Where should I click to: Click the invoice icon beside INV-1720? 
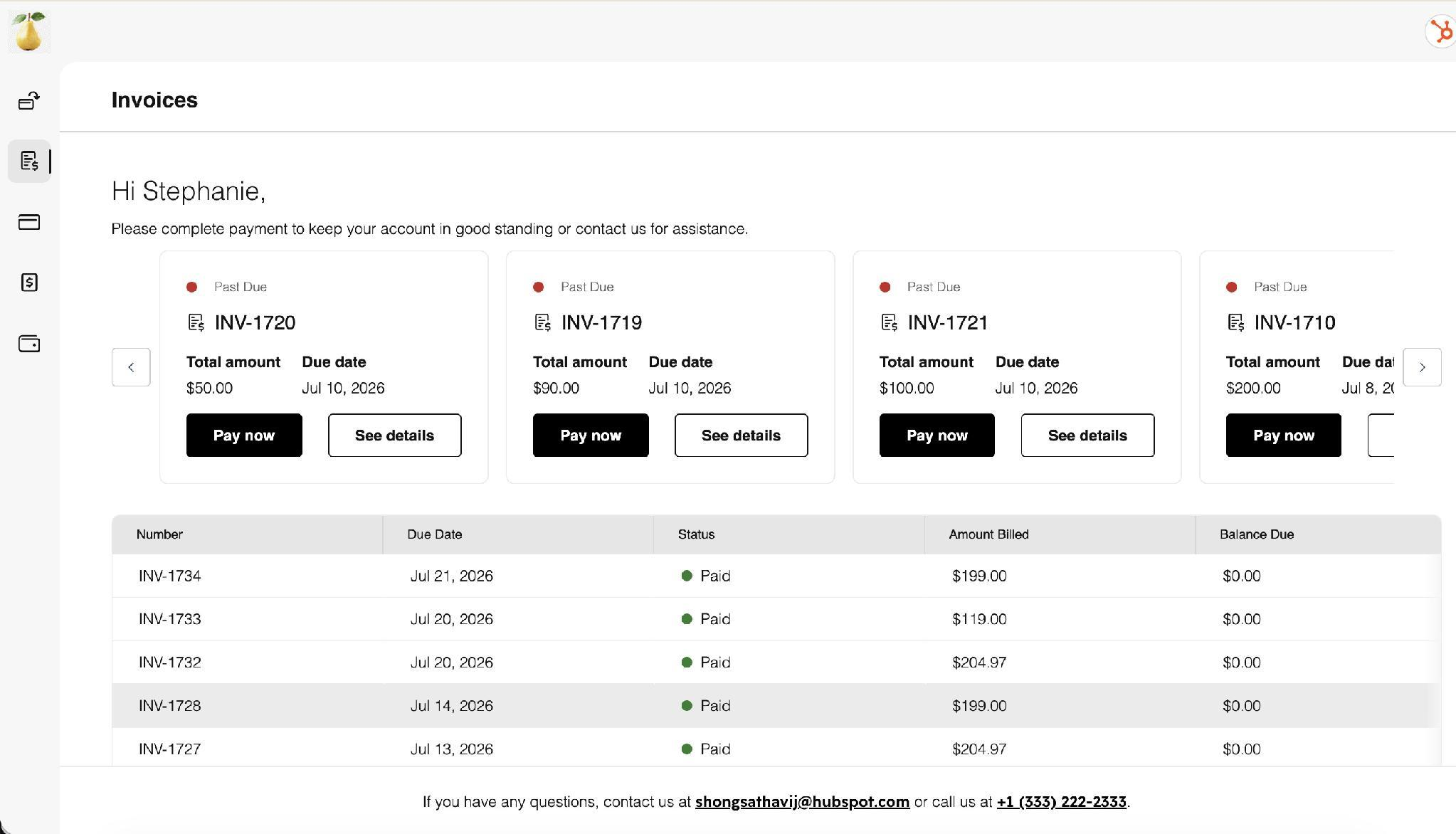coord(196,322)
